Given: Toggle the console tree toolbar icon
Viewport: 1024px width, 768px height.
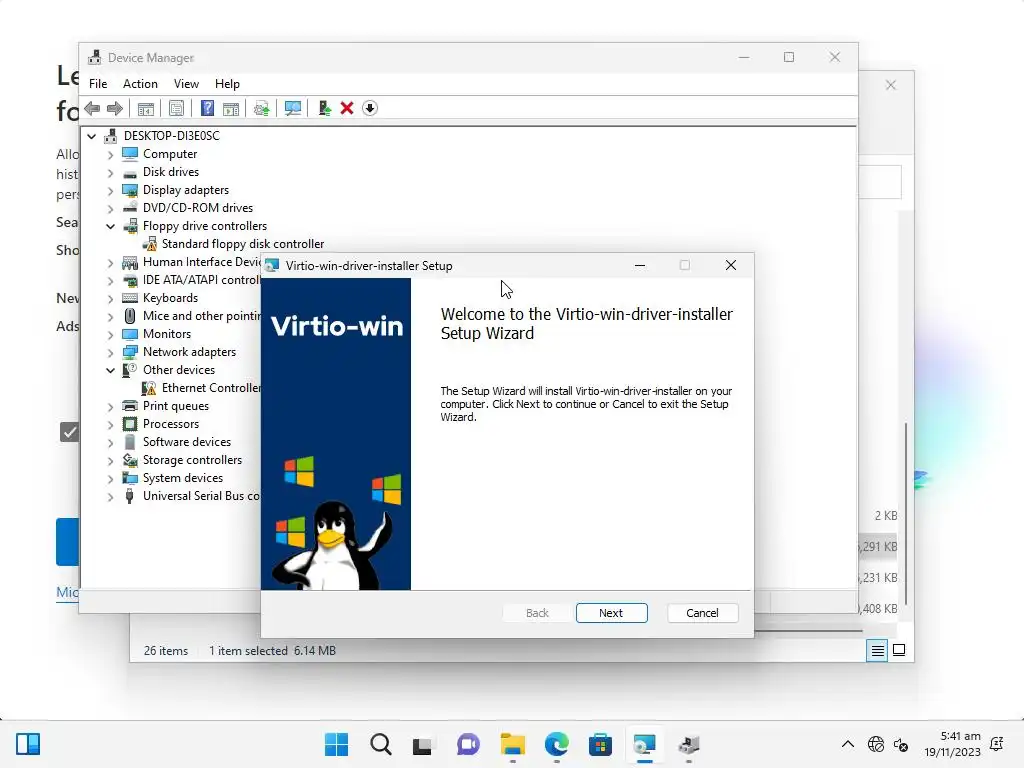Looking at the screenshot, I should 145,108.
